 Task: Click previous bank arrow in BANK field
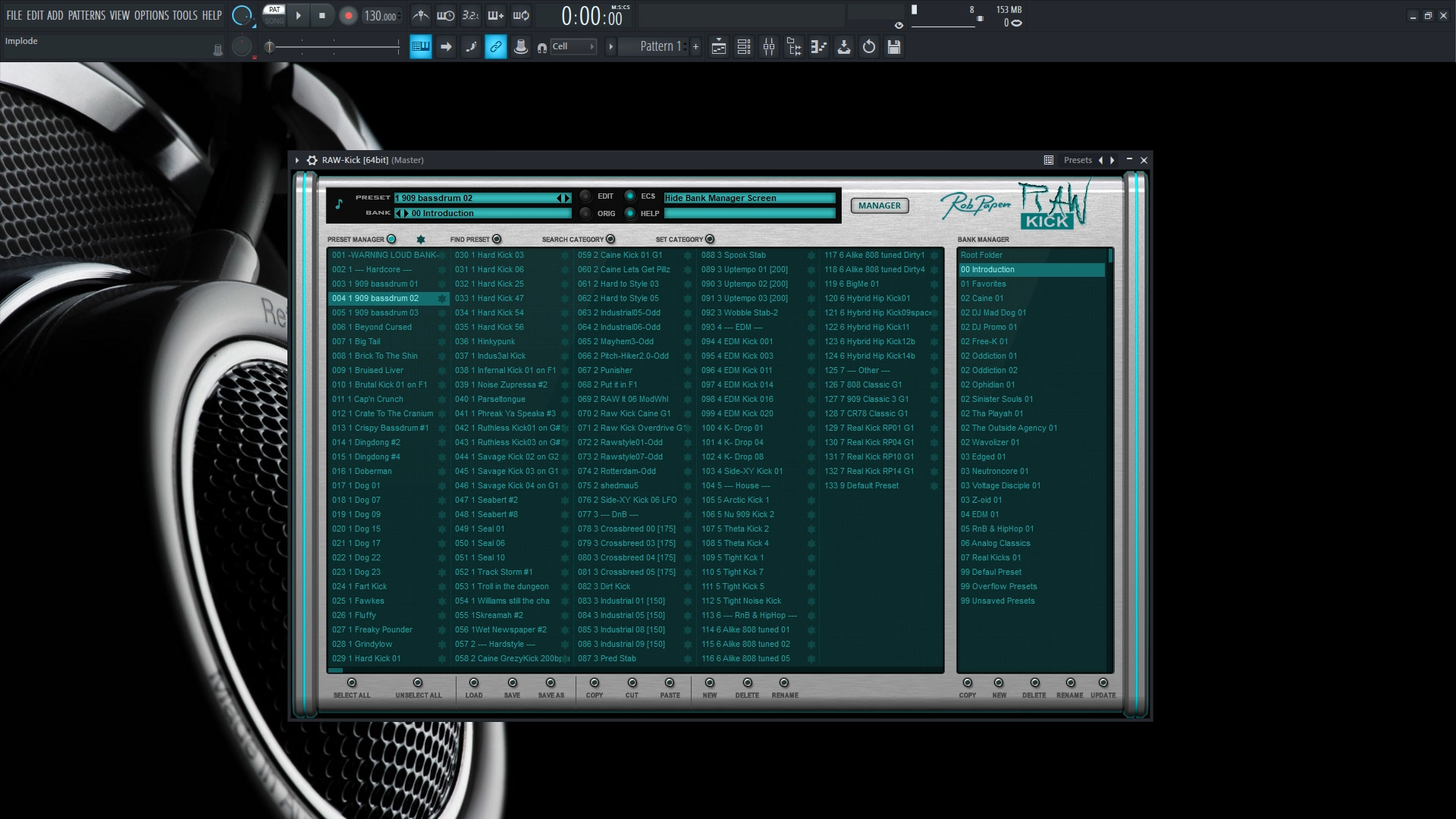pos(399,214)
